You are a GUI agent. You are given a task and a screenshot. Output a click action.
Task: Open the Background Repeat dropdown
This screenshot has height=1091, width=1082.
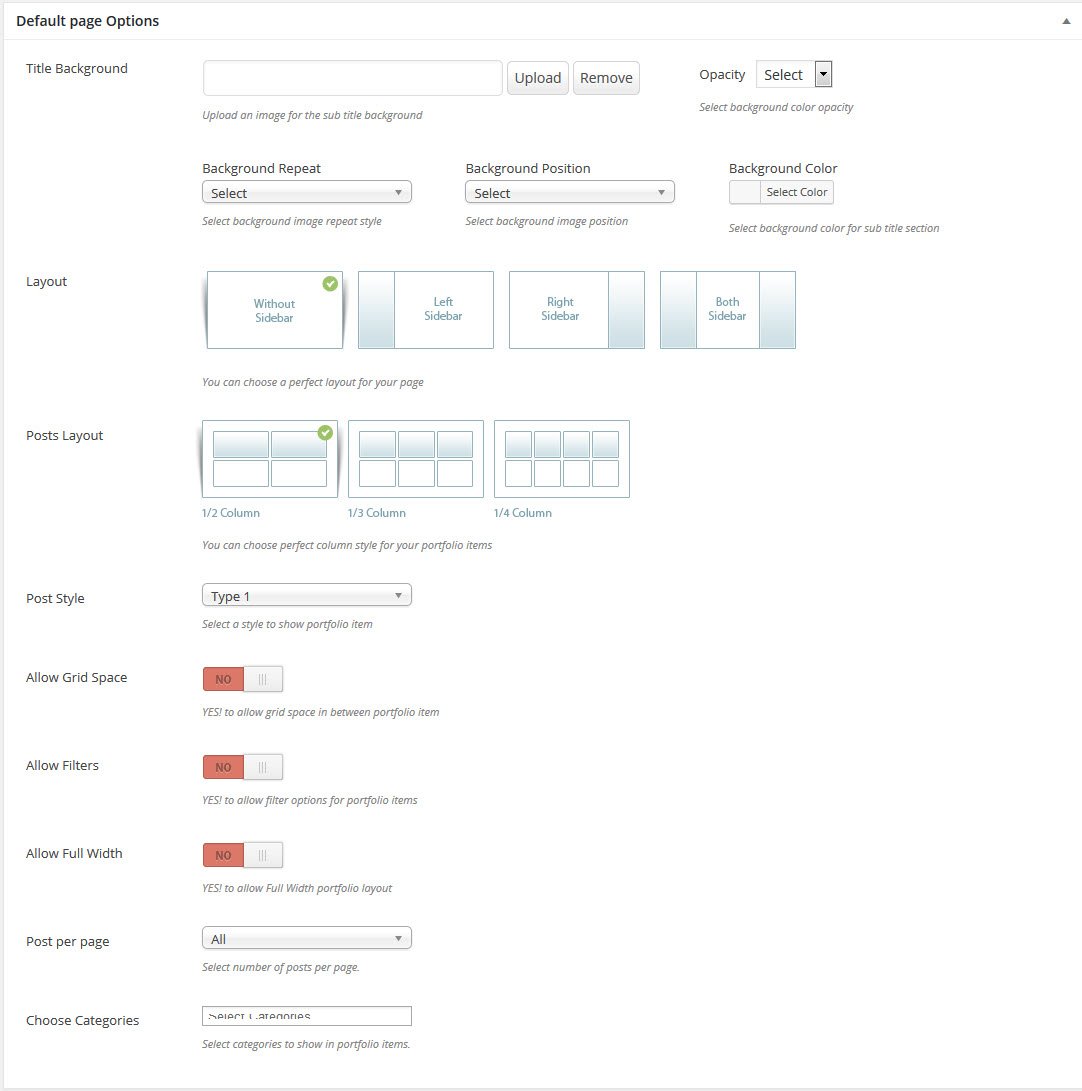coord(306,192)
